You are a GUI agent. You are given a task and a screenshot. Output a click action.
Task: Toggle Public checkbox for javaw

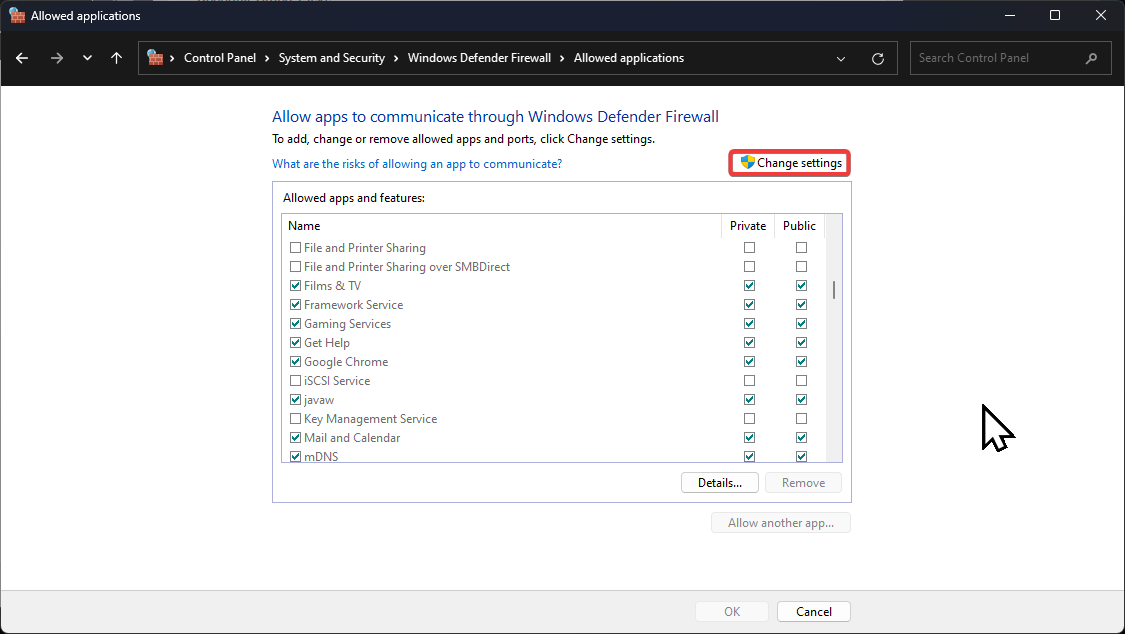(x=801, y=400)
